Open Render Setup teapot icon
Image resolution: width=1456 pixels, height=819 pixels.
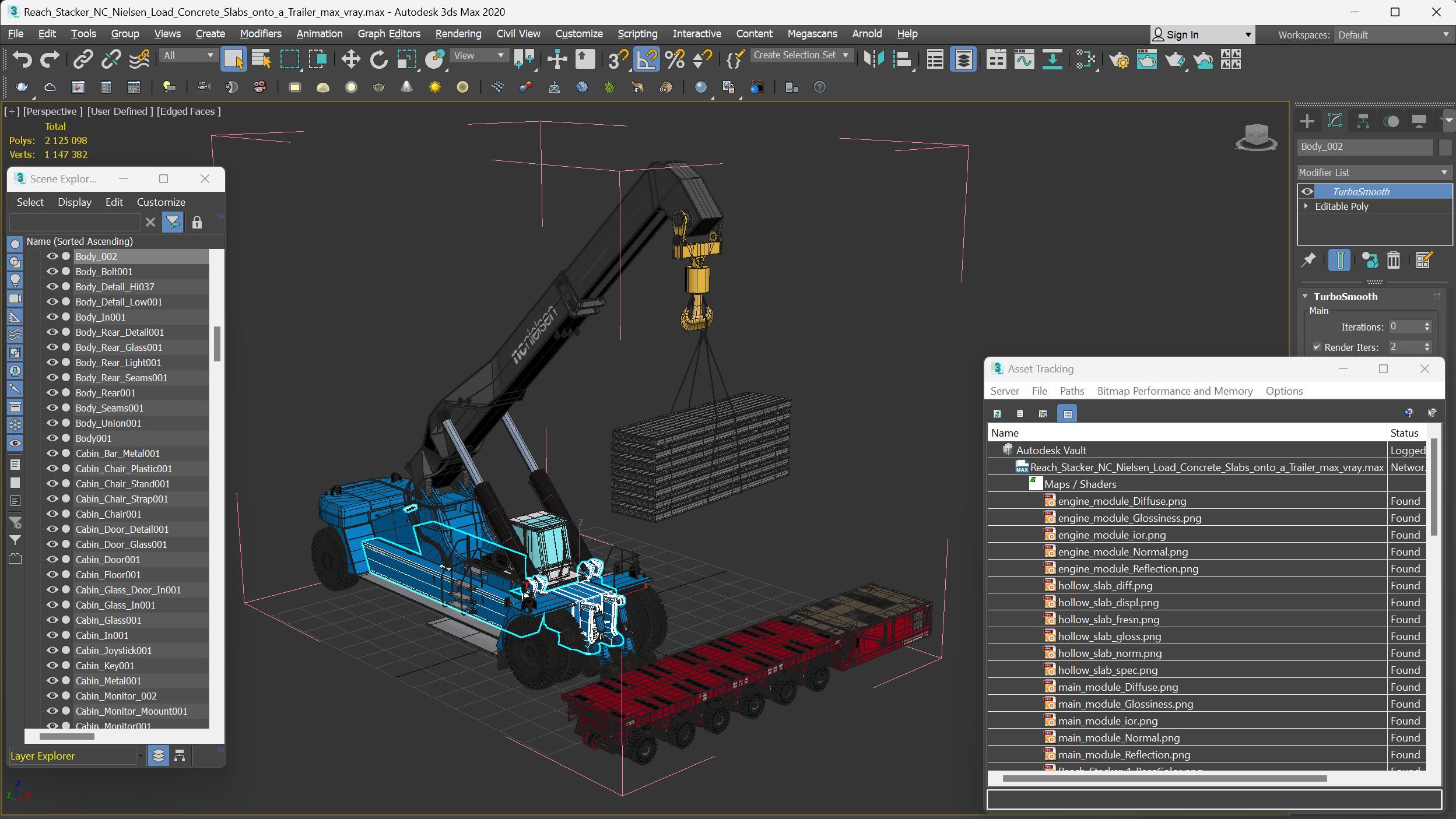click(1118, 59)
